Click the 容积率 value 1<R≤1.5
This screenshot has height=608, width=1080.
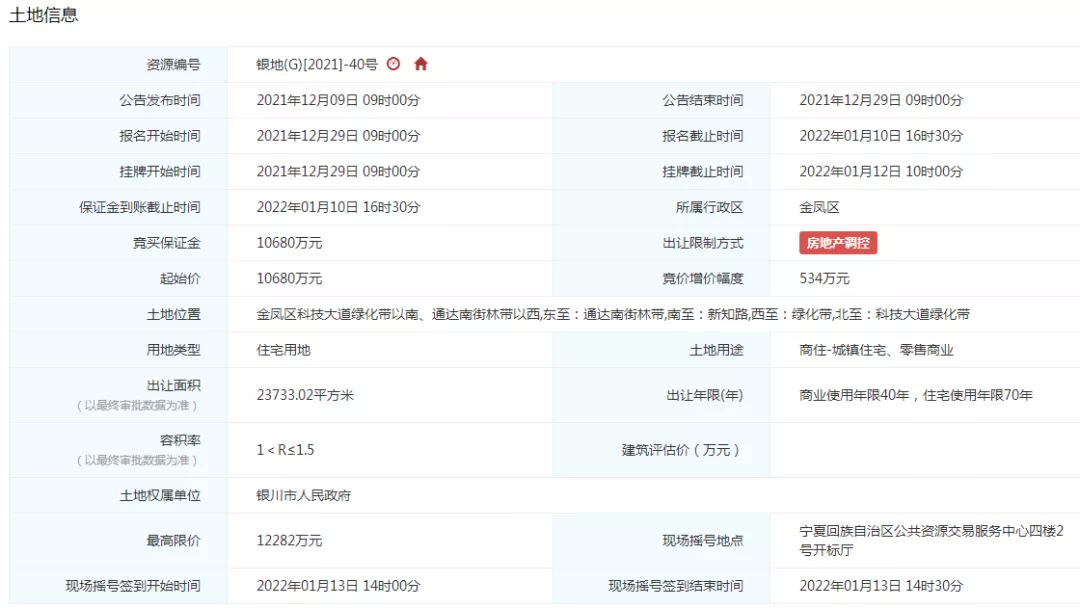coord(285,450)
